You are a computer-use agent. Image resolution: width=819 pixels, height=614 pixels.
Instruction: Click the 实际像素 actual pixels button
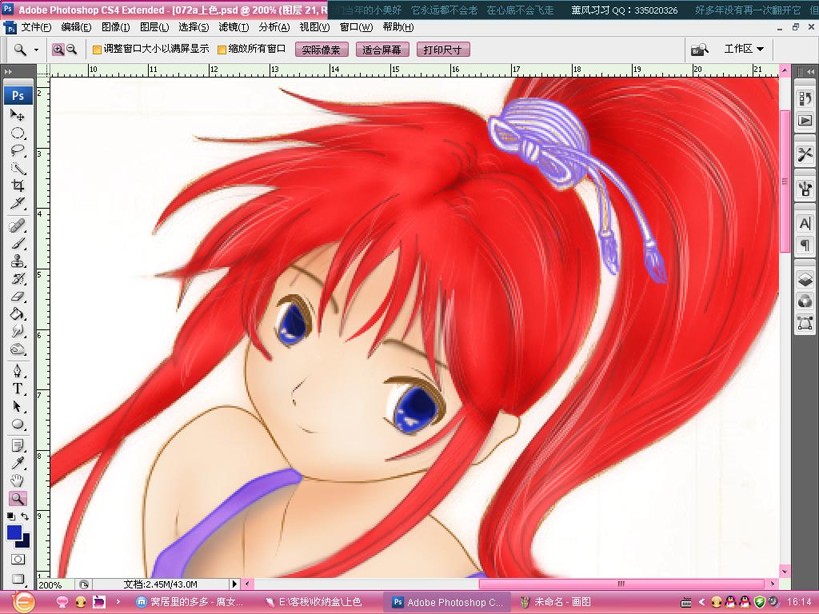tap(321, 50)
